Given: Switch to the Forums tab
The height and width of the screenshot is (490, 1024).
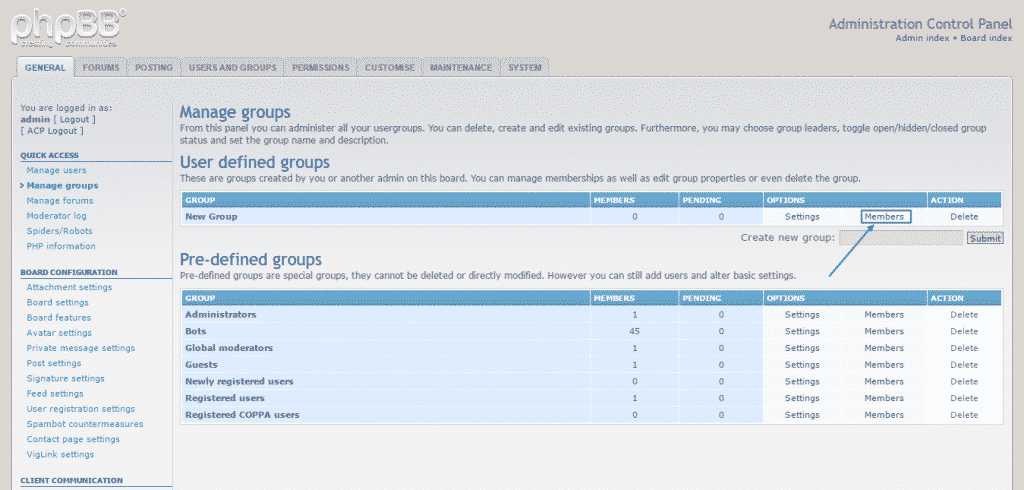Looking at the screenshot, I should 101,67.
